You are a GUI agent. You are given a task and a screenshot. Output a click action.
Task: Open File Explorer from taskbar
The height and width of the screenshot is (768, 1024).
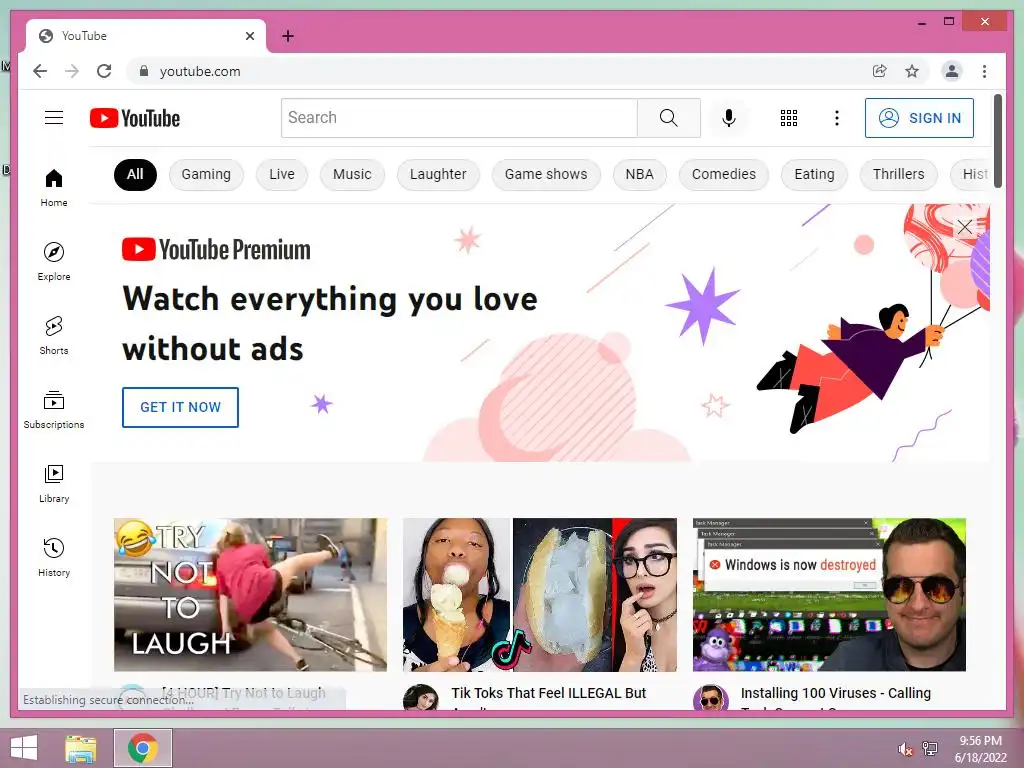pos(81,748)
